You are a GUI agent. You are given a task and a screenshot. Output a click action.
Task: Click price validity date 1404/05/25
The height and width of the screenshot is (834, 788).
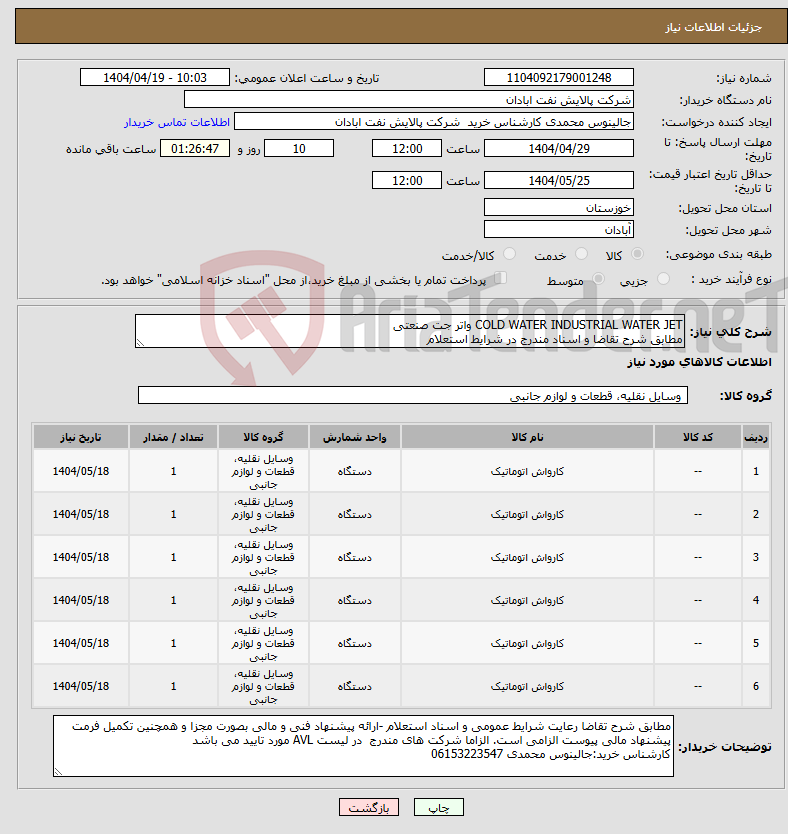(x=559, y=181)
